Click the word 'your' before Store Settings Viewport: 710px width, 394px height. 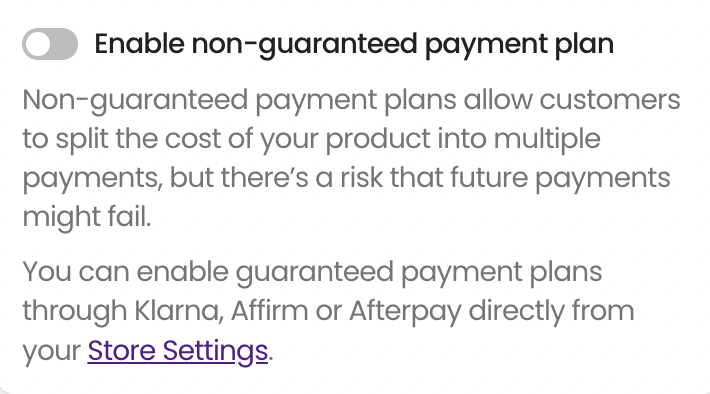point(52,352)
